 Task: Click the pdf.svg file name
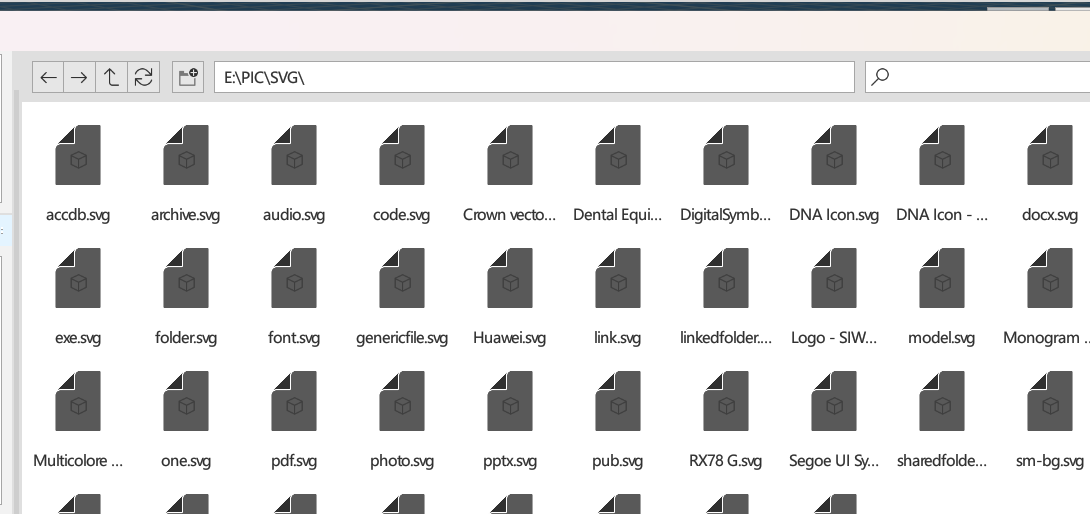[294, 461]
